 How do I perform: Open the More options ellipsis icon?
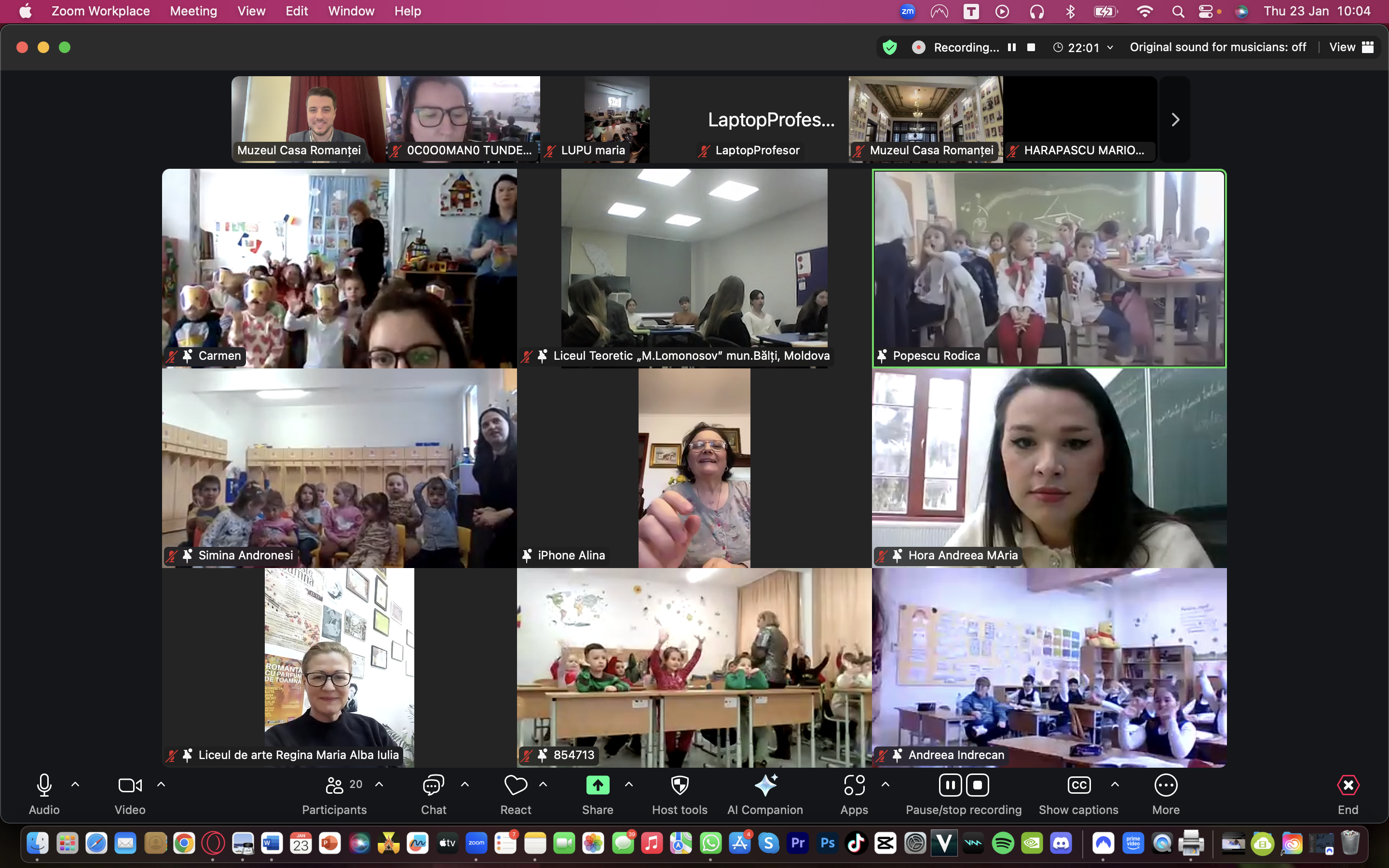tap(1166, 786)
